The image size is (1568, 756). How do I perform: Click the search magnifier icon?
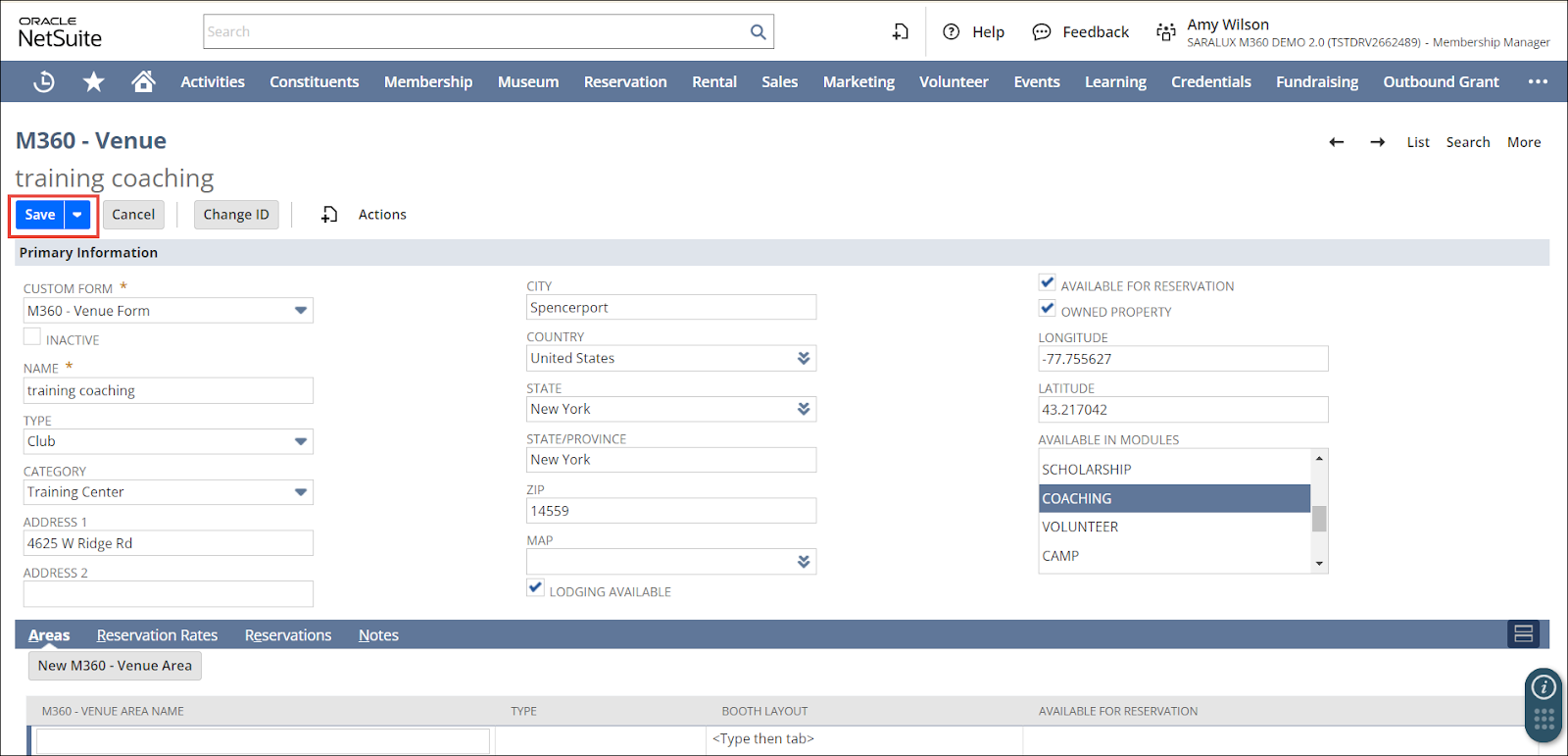pyautogui.click(x=758, y=32)
